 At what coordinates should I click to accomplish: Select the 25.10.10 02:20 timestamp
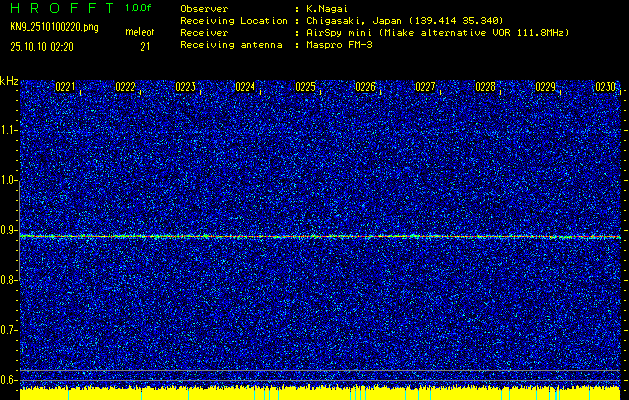pyautogui.click(x=44, y=46)
